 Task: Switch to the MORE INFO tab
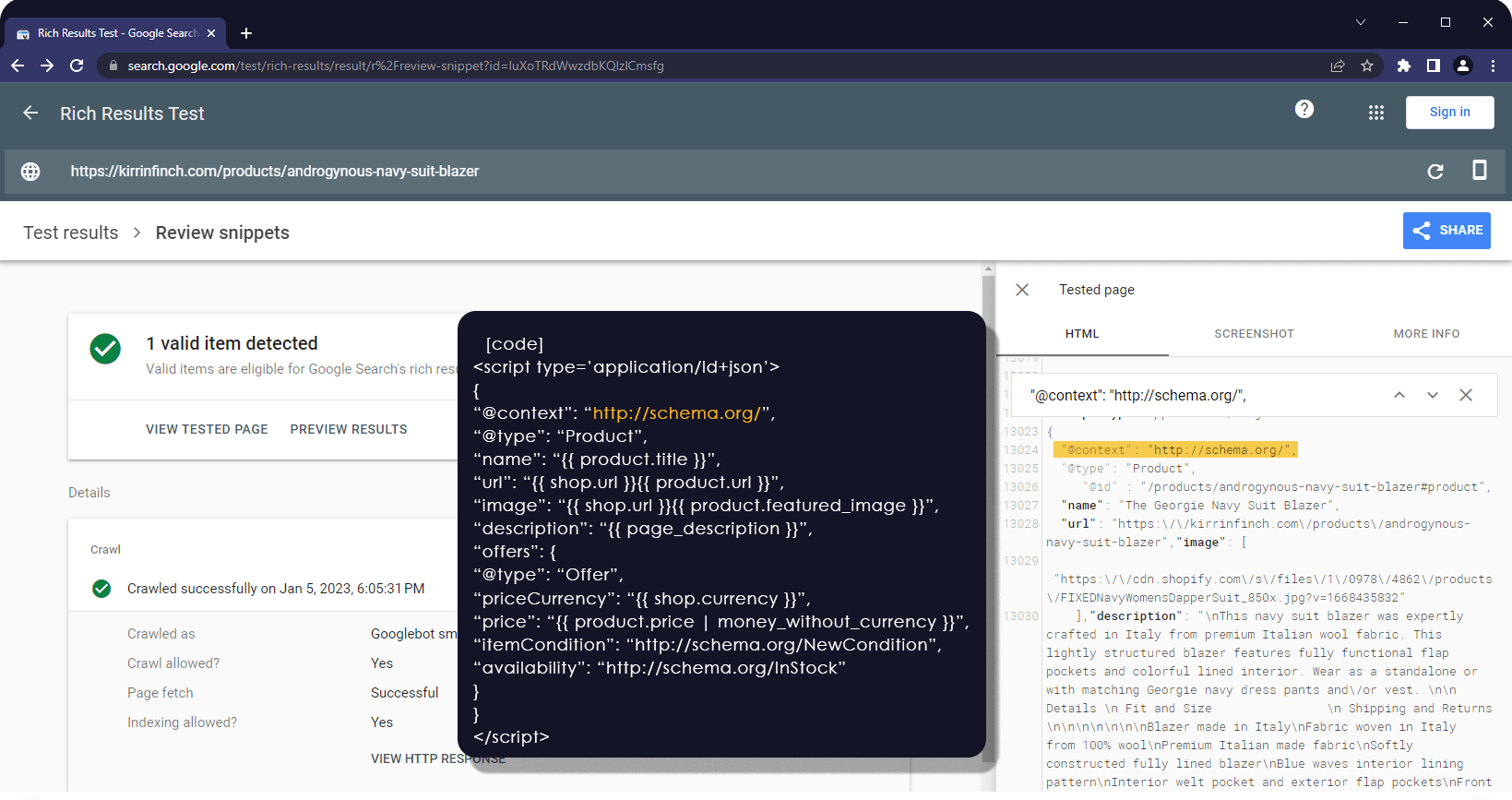1426,334
